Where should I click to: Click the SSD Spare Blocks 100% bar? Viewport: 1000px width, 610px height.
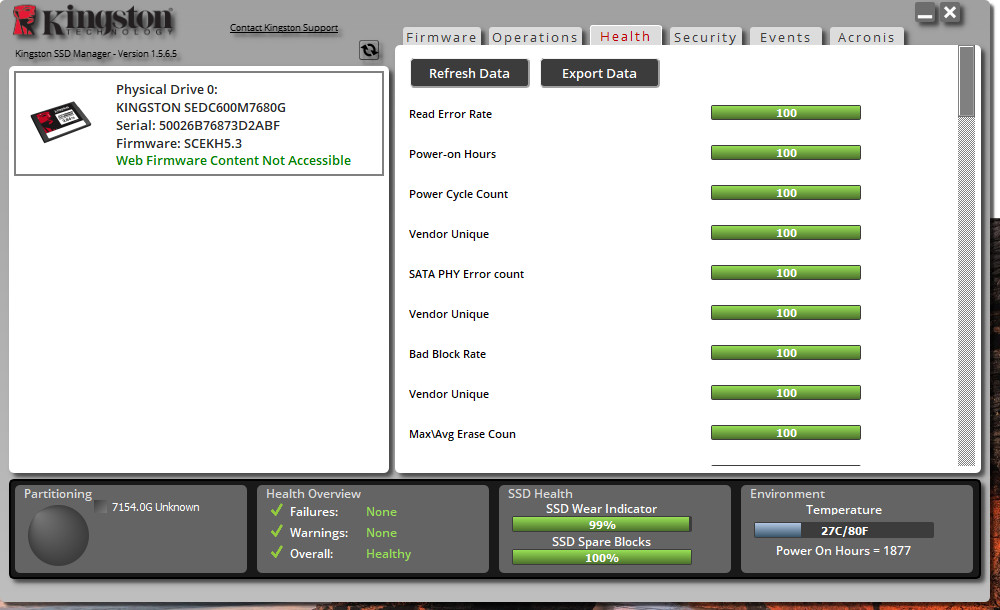601,558
